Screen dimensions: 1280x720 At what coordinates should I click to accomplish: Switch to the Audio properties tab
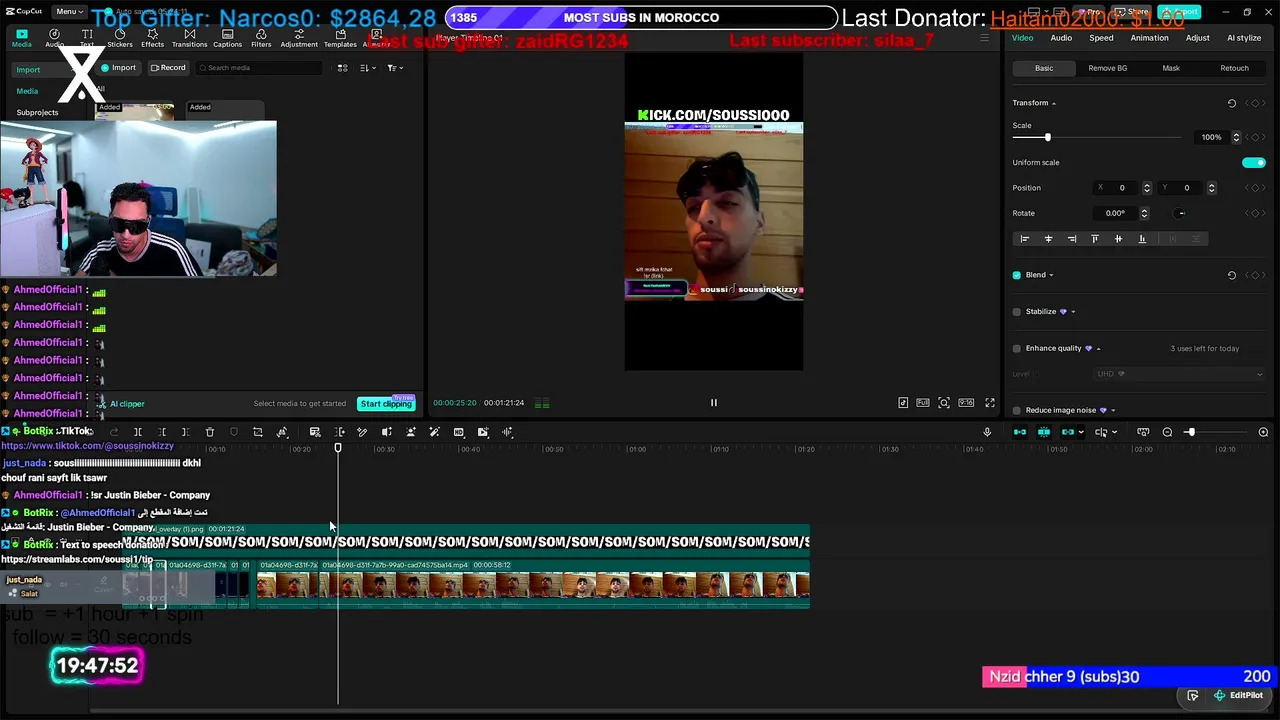click(x=1061, y=38)
